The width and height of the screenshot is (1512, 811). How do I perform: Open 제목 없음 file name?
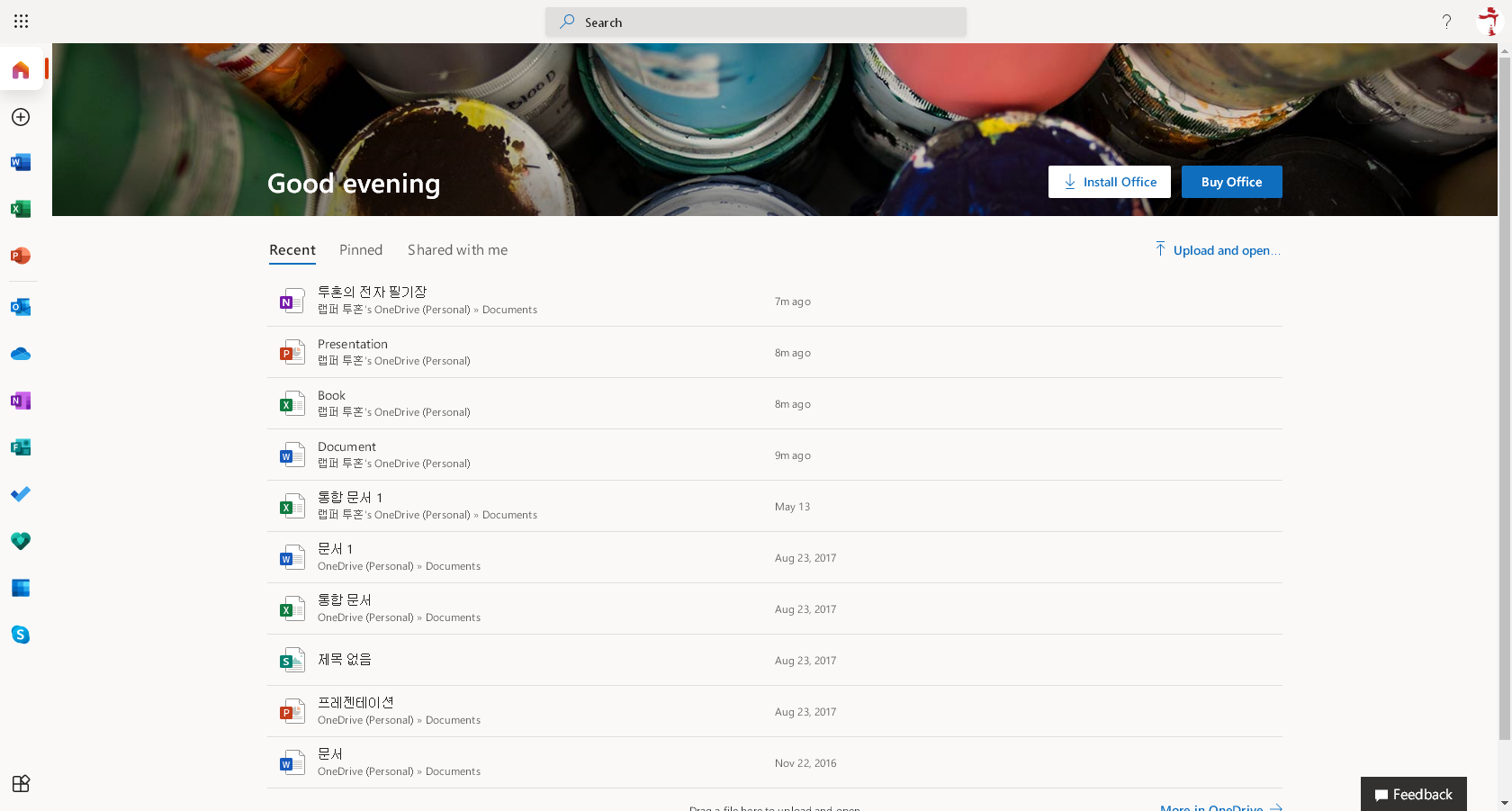click(345, 659)
